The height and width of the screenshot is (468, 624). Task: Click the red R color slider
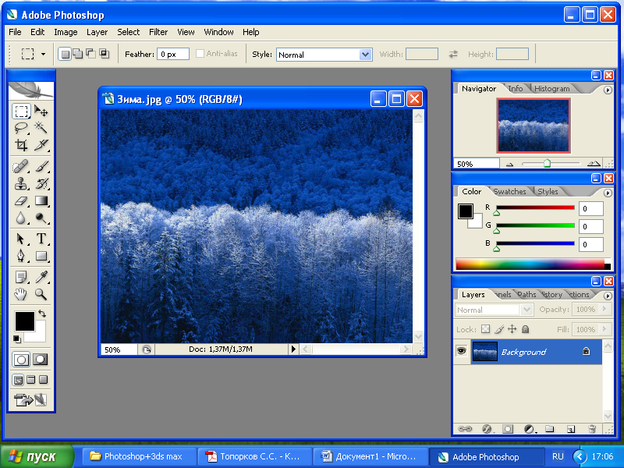[x=535, y=208]
